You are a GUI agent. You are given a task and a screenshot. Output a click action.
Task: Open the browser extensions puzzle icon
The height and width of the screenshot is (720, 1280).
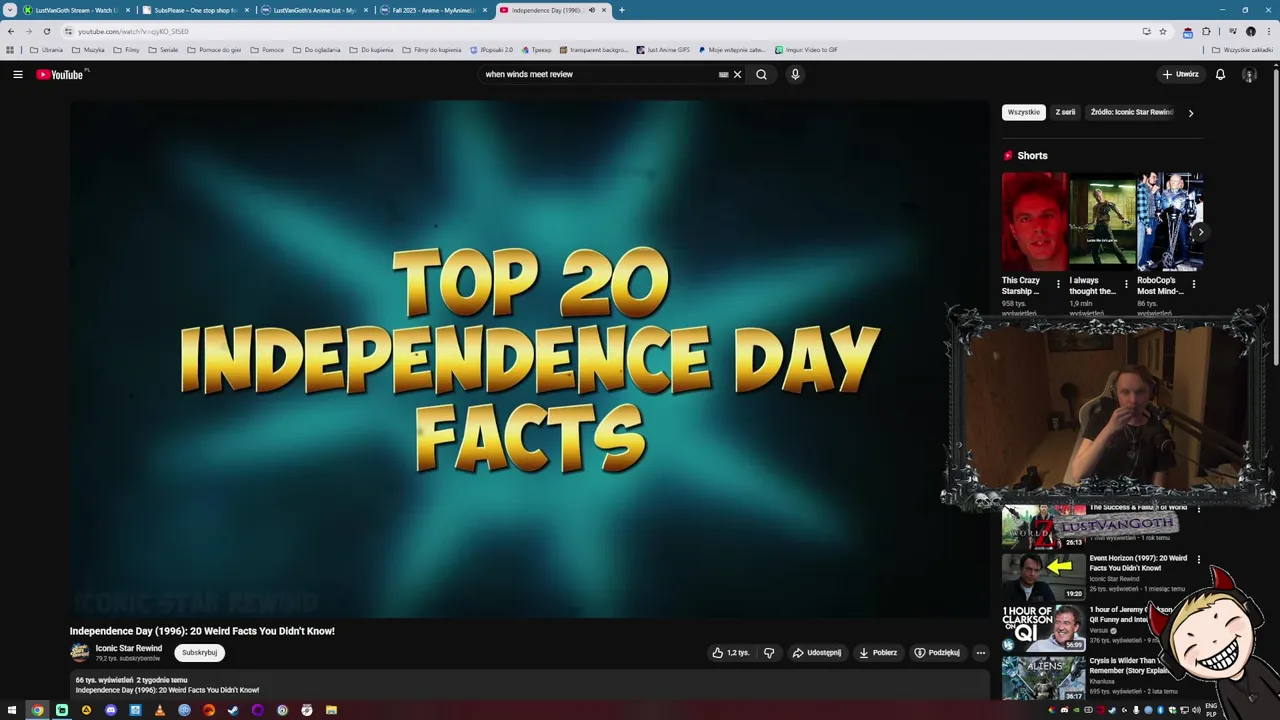click(x=1206, y=31)
